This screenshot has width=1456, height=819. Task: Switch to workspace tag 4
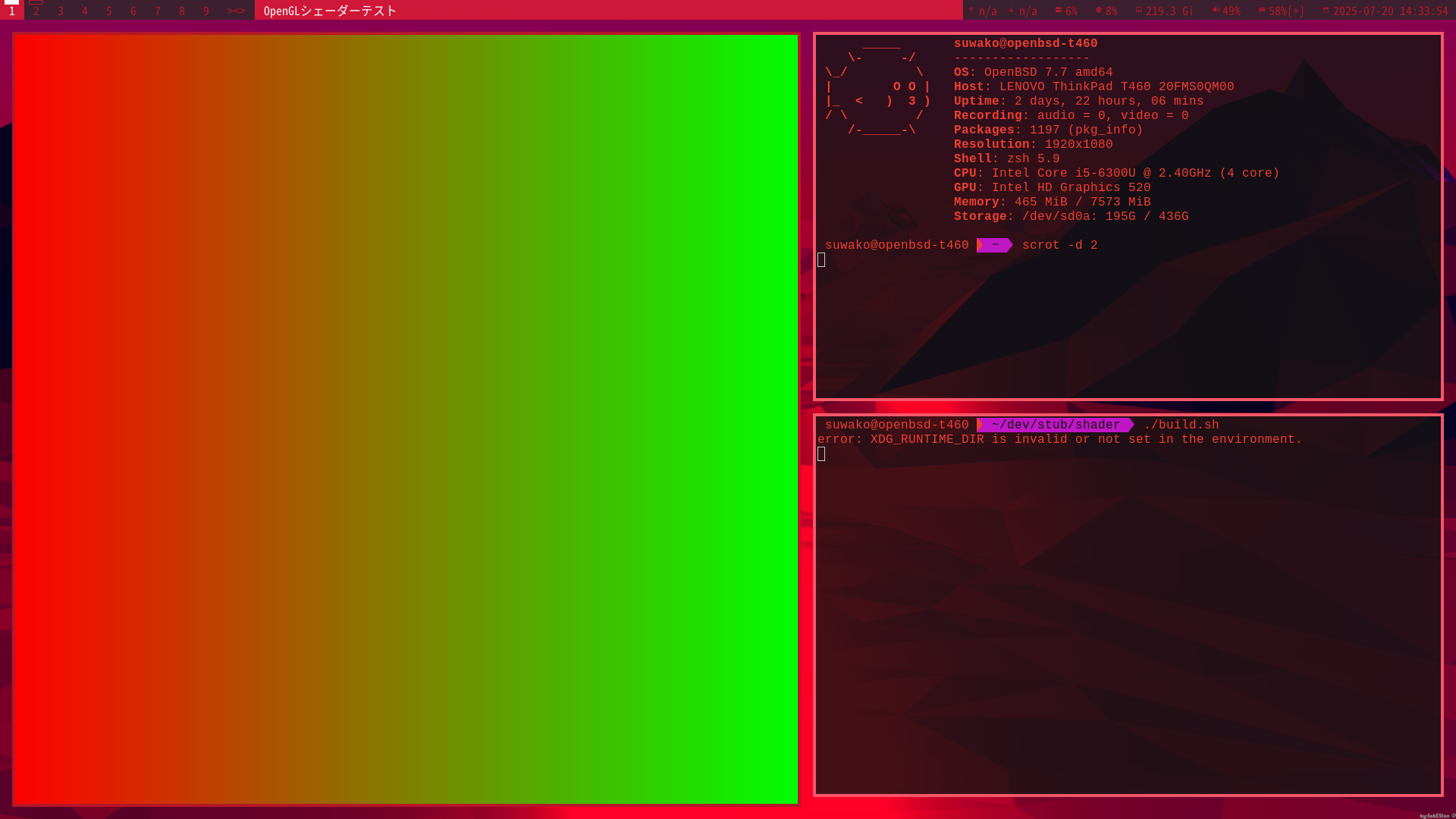(85, 11)
